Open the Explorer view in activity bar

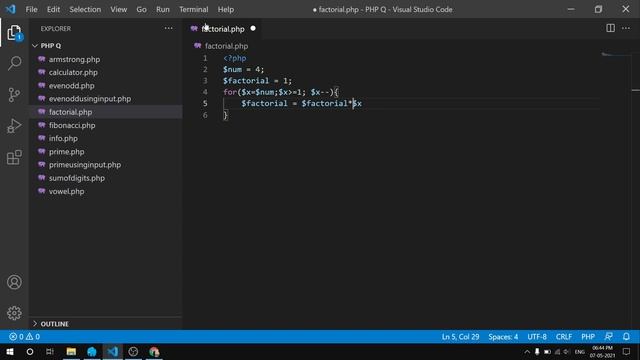tap(14, 33)
